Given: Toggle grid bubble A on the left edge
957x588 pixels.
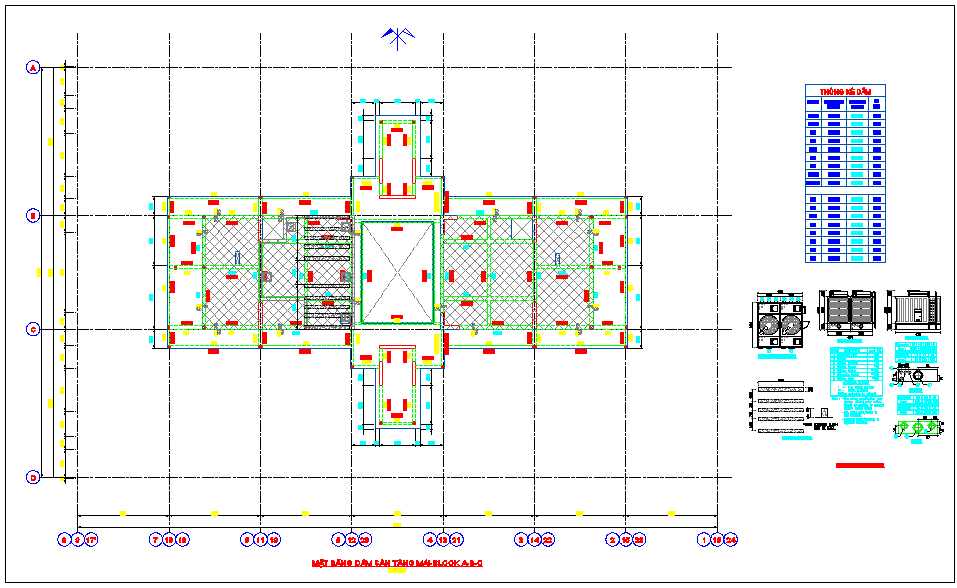Looking at the screenshot, I should coord(33,69).
